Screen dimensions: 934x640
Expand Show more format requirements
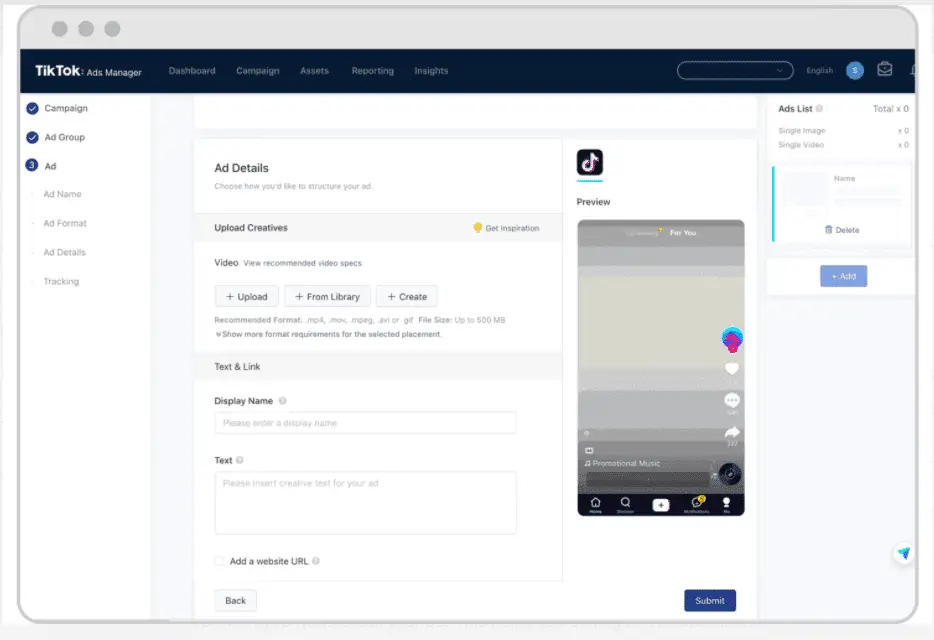328,334
